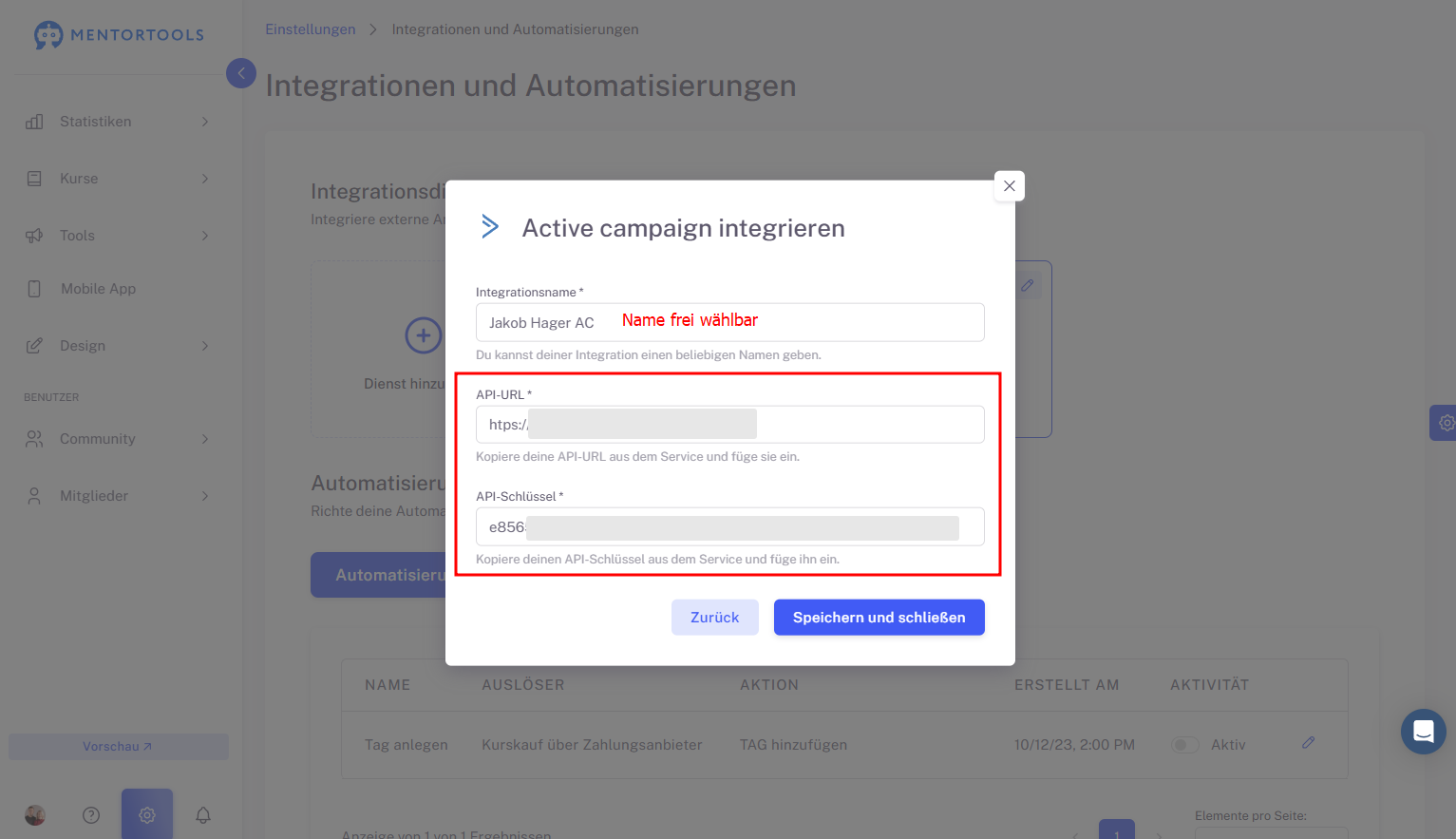
Task: Open notifications bell icon
Action: [x=203, y=815]
